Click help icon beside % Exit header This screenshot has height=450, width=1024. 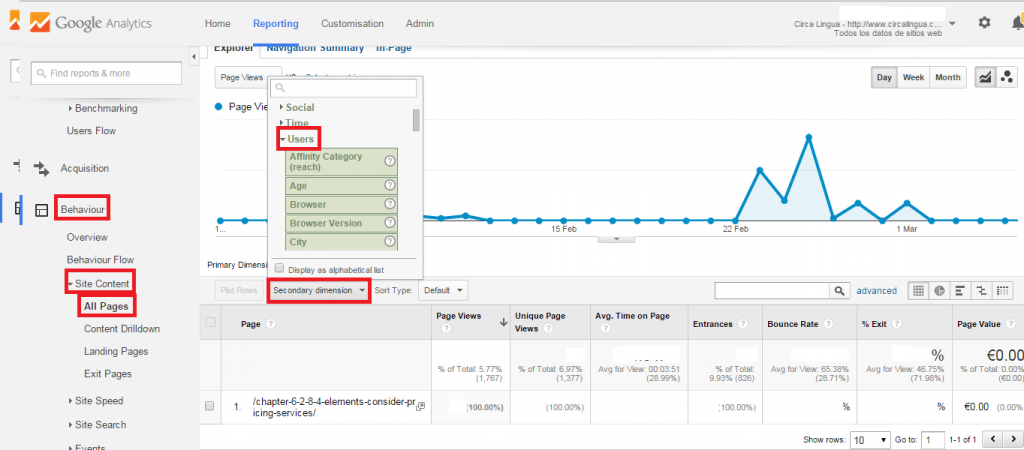[896, 324]
